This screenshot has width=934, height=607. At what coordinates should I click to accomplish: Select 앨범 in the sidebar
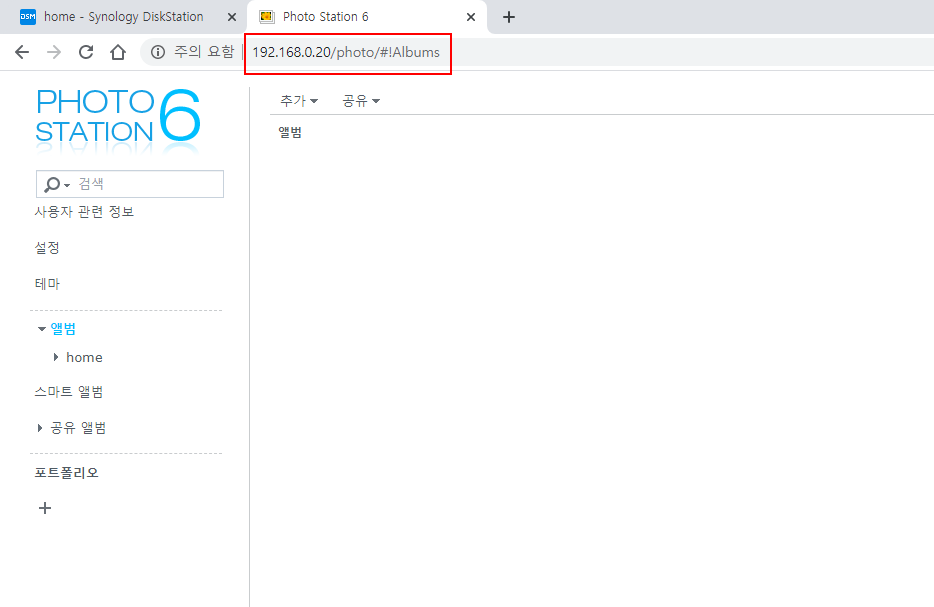[x=63, y=329]
